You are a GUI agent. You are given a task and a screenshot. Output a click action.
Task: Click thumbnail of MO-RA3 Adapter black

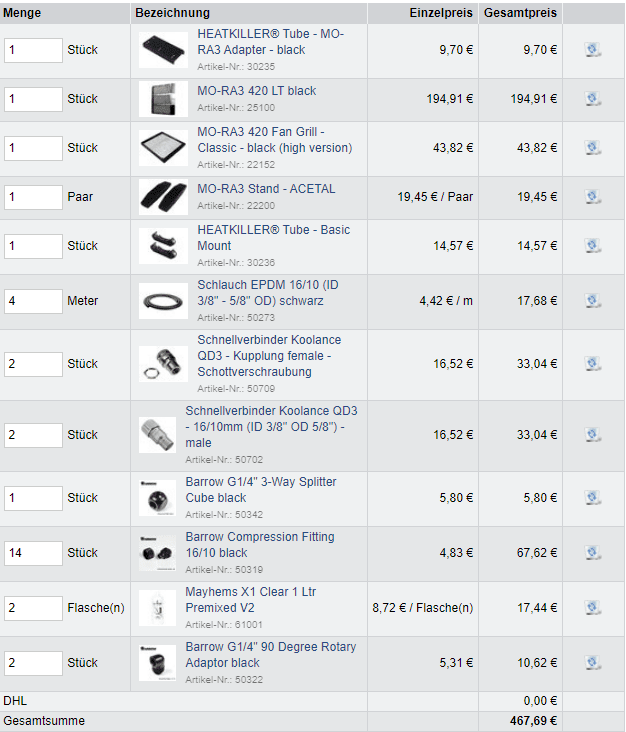[163, 50]
